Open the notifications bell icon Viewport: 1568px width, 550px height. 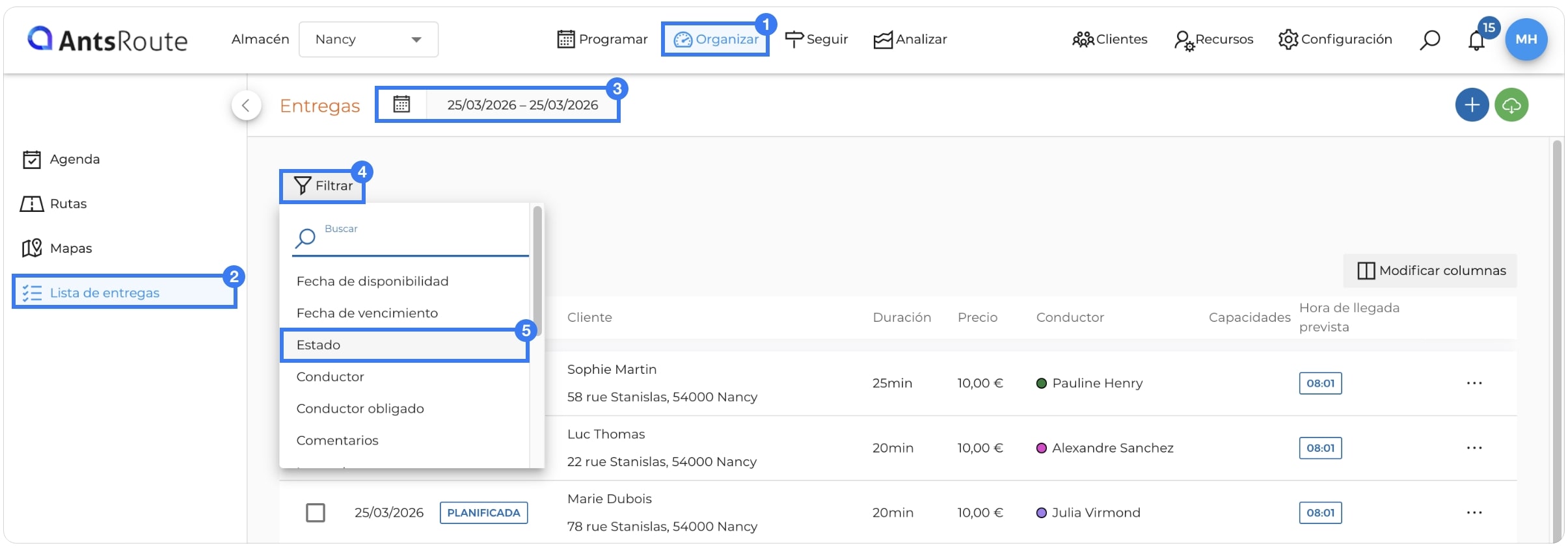(1476, 40)
